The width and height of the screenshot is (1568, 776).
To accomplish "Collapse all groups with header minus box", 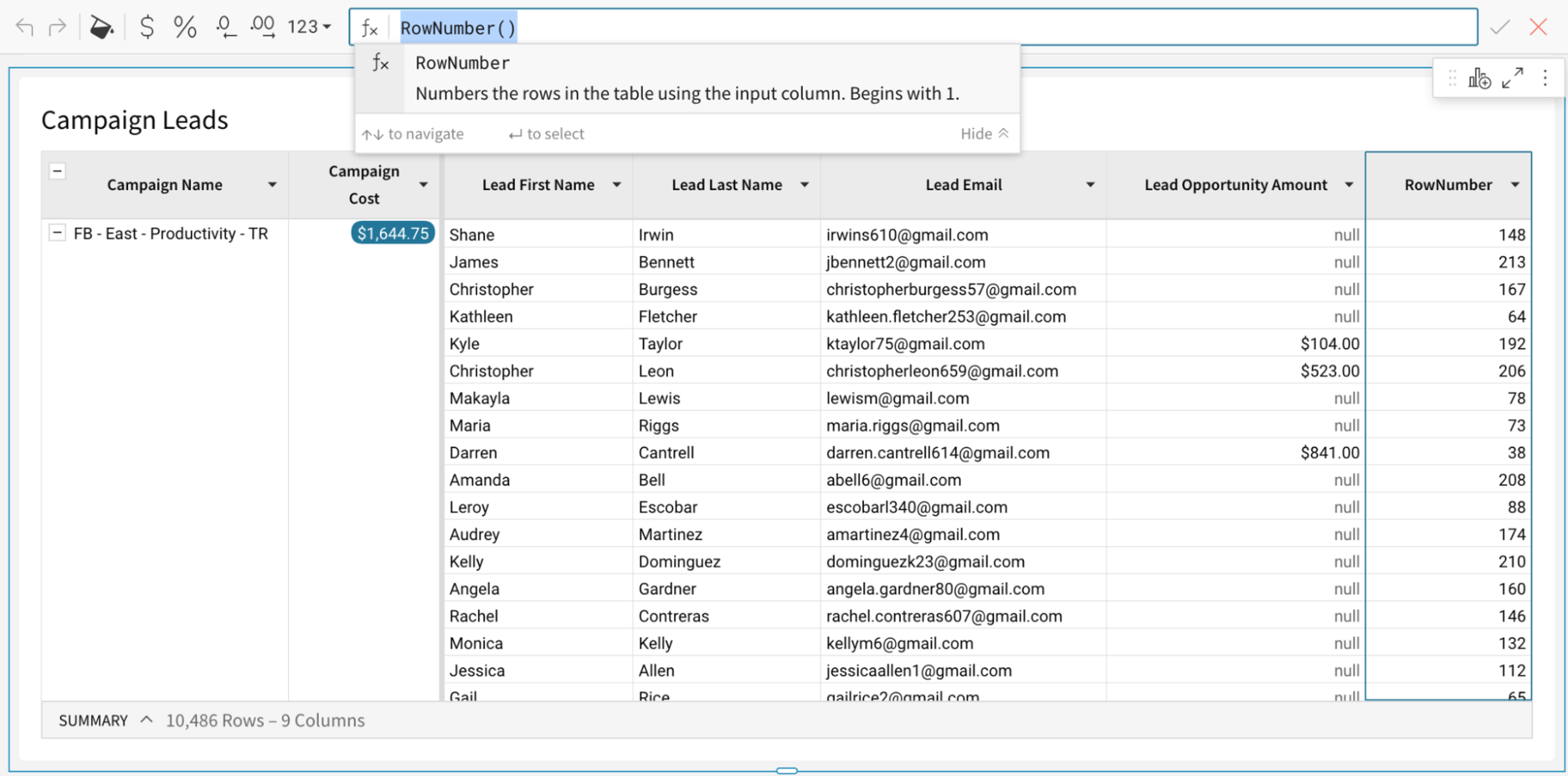I will pyautogui.click(x=57, y=171).
